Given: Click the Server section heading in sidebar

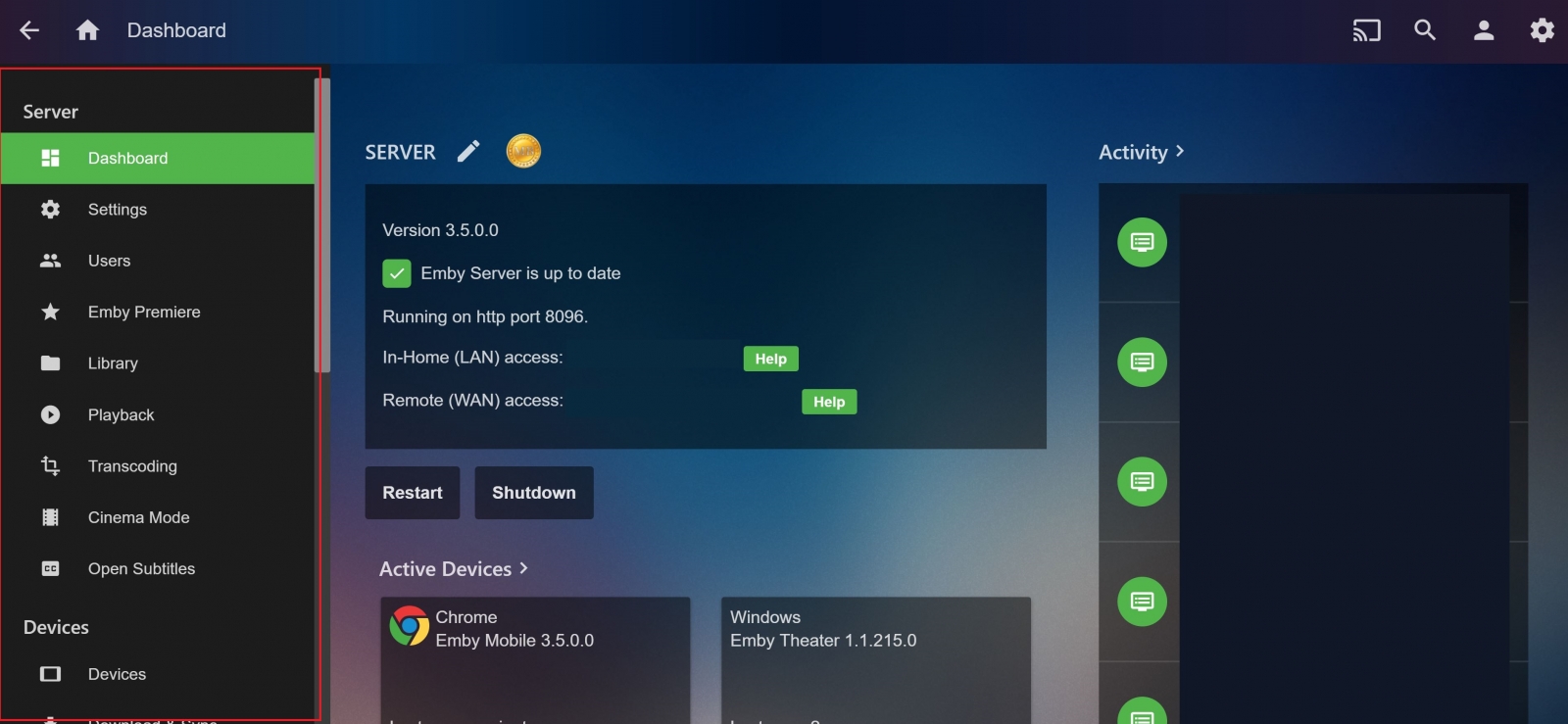Looking at the screenshot, I should [51, 112].
